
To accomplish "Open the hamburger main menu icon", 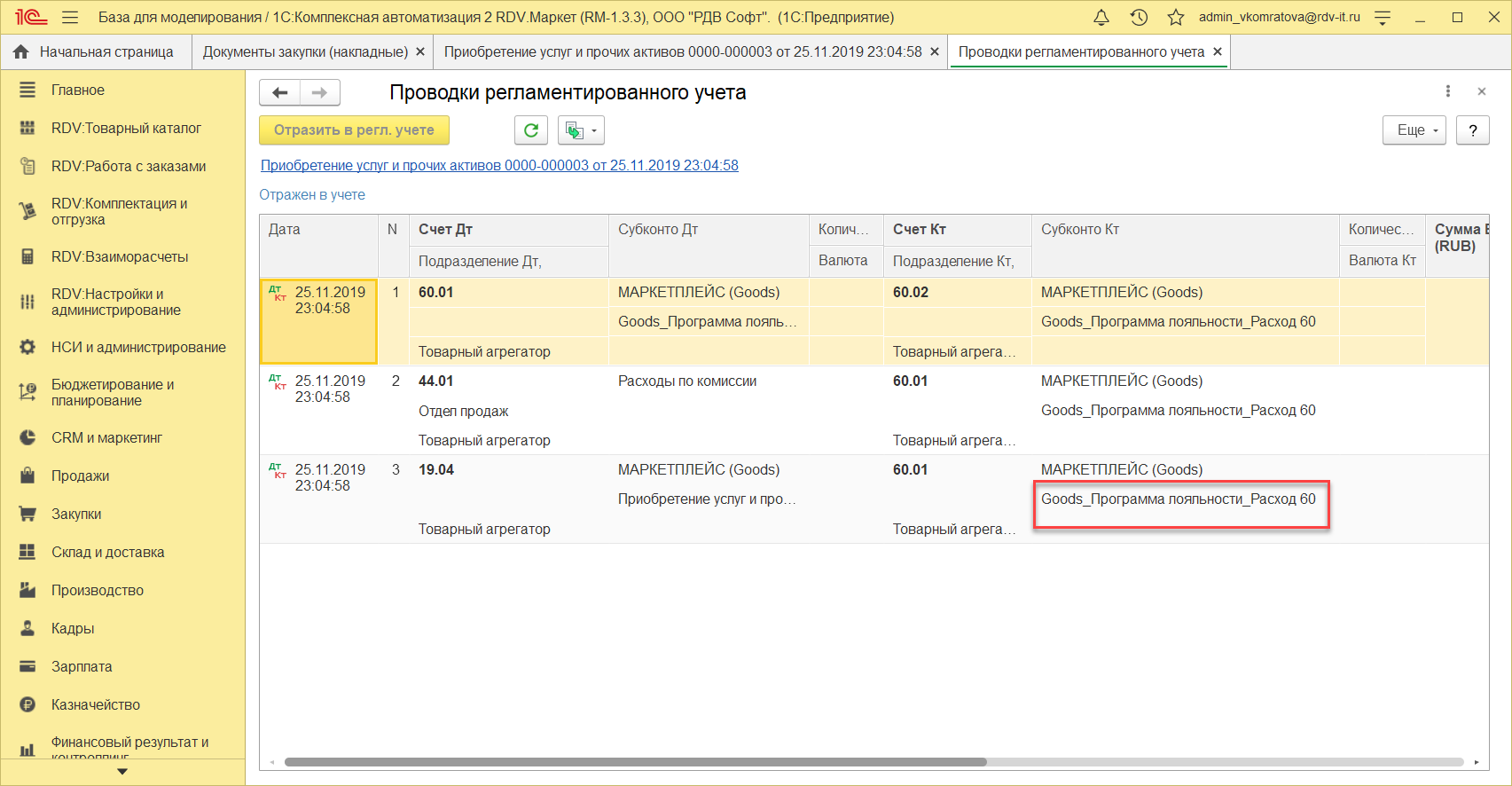I will point(71,17).
